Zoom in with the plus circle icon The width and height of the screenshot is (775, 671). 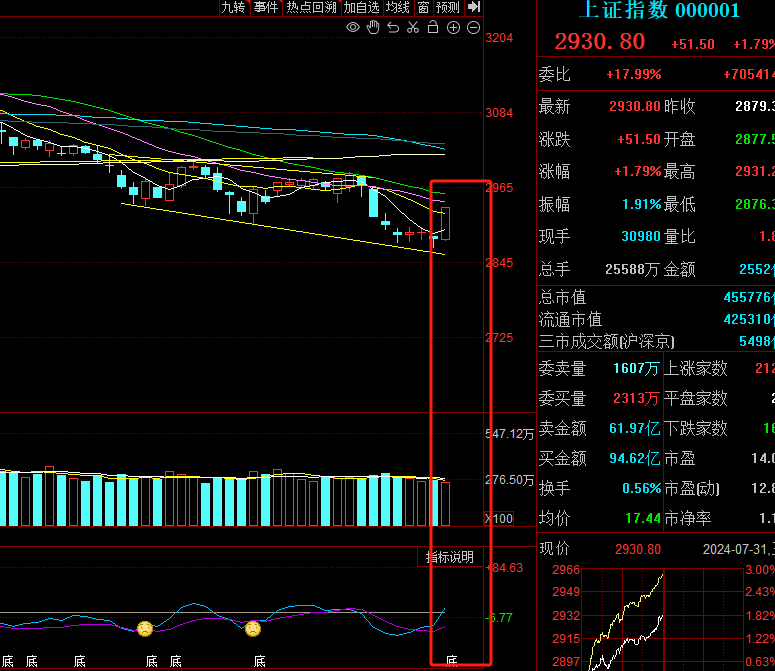(x=453, y=28)
